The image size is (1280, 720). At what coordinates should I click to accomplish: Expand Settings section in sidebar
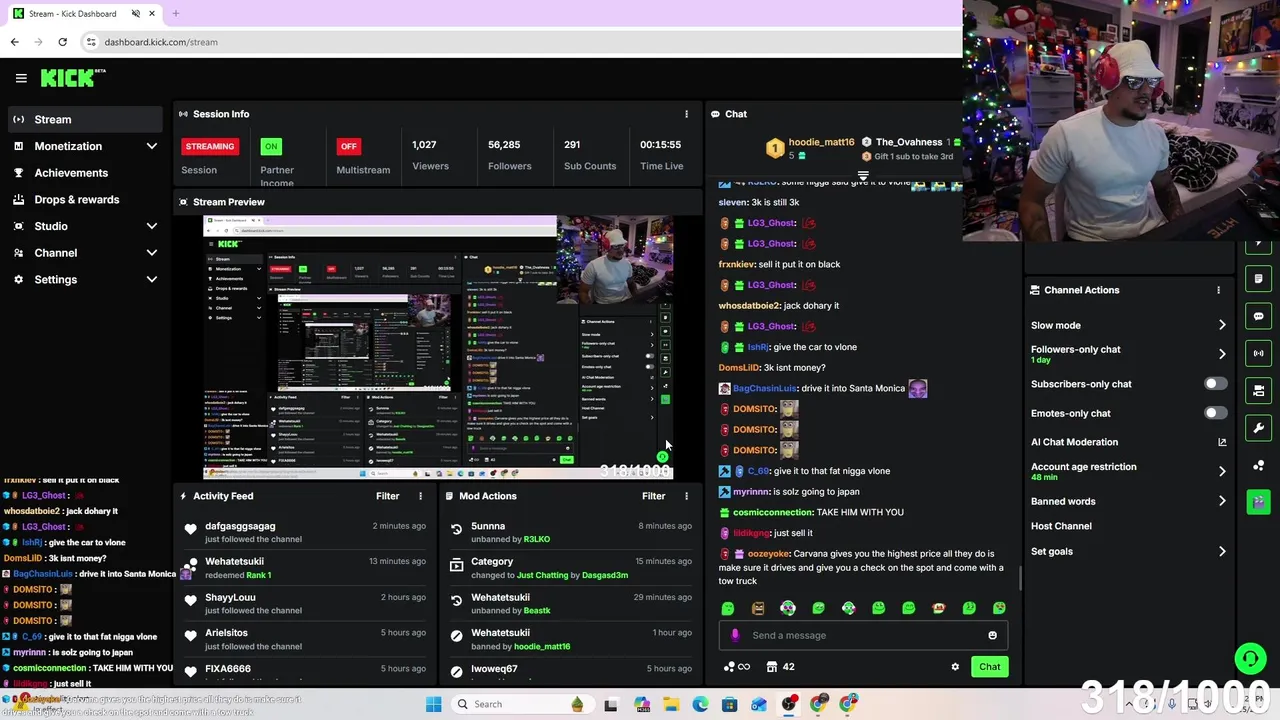coord(152,280)
